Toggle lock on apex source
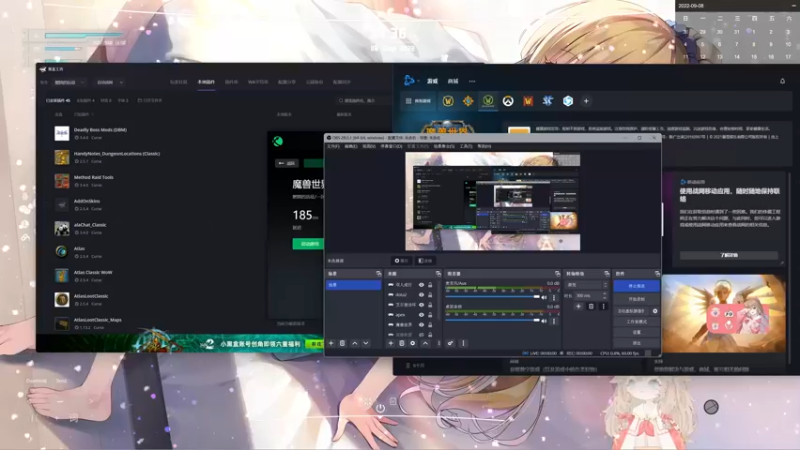 (x=430, y=315)
